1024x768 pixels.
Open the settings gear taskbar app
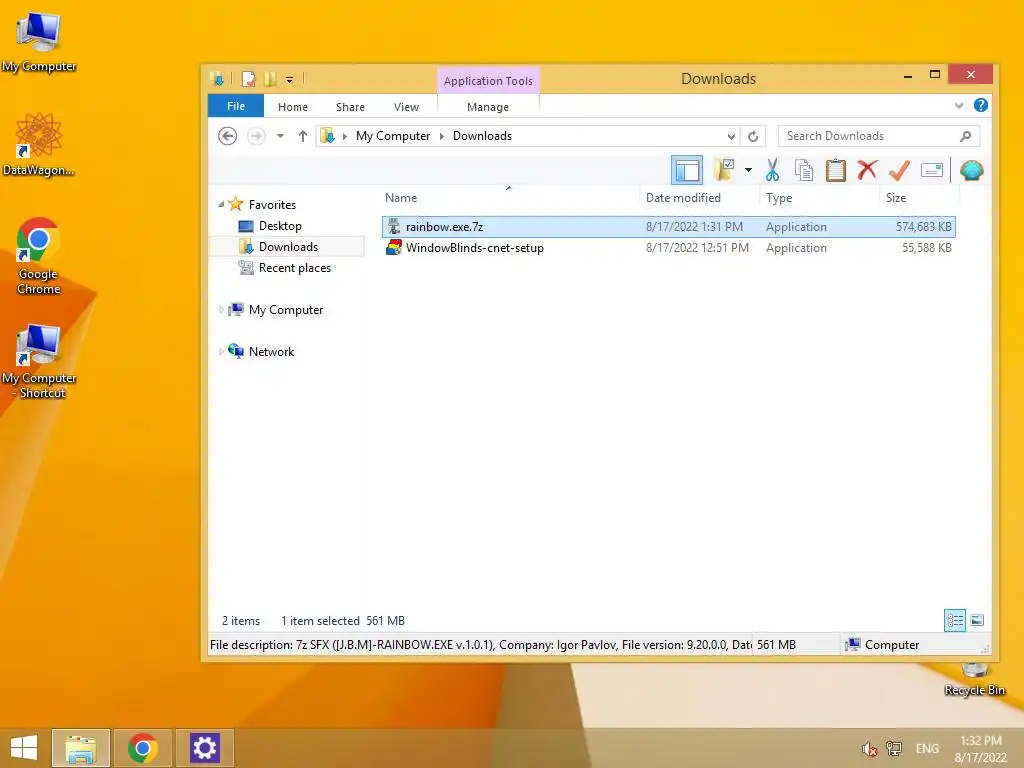pos(204,748)
